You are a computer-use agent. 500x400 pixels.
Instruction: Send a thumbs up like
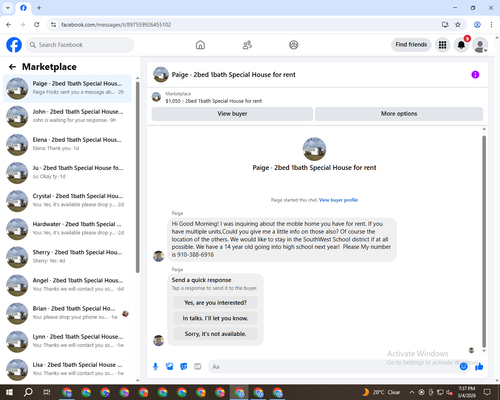(x=479, y=367)
